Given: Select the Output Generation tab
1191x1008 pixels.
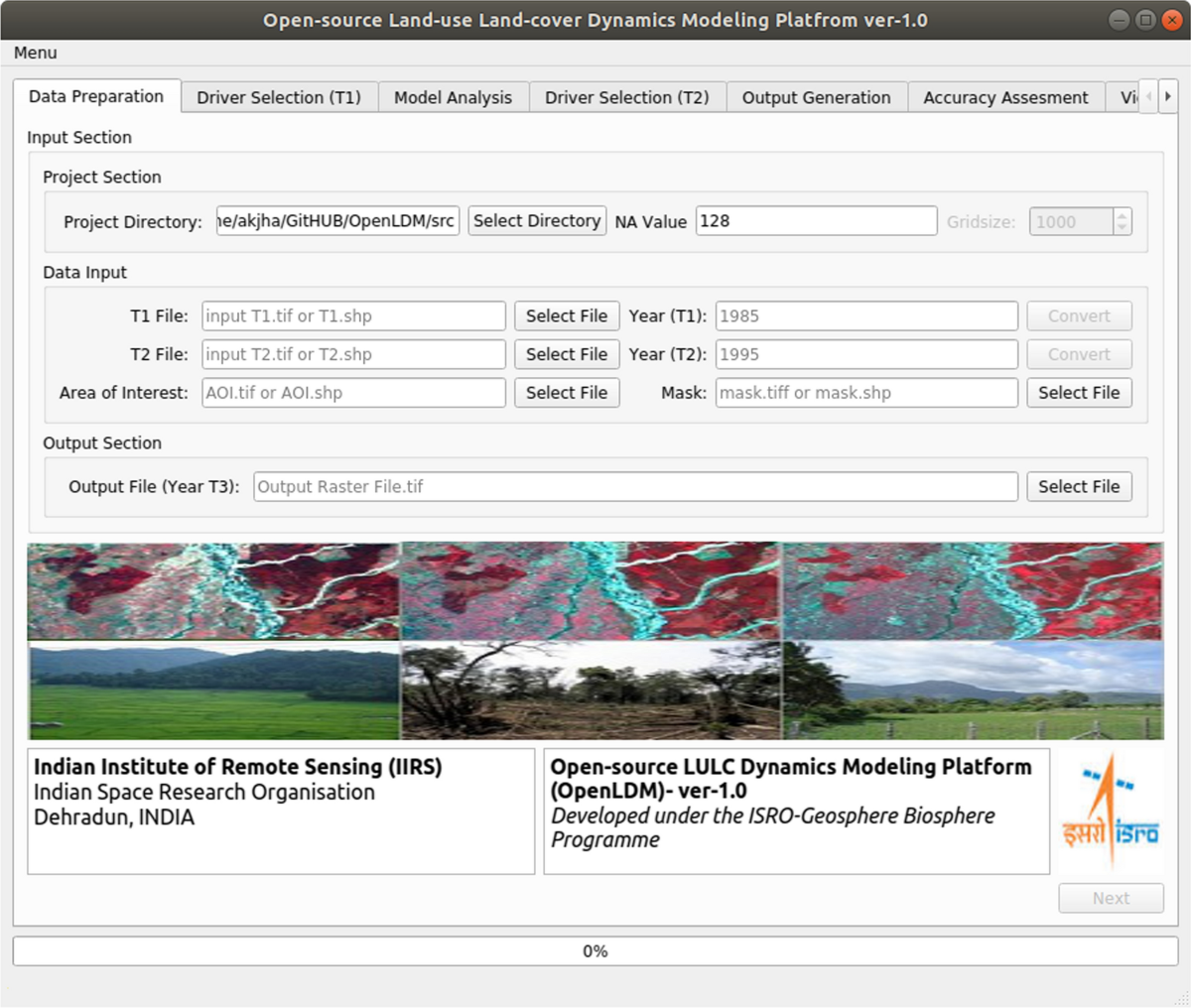Looking at the screenshot, I should click(816, 97).
